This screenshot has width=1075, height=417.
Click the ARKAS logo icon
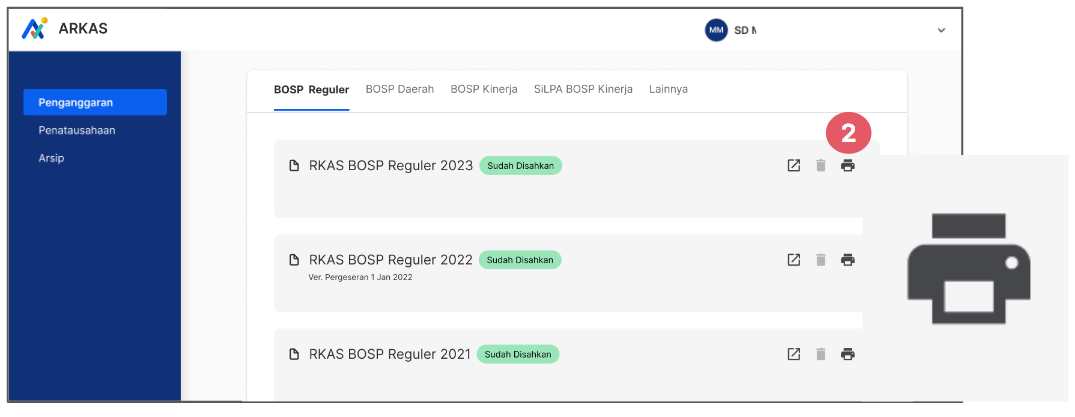pyautogui.click(x=34, y=28)
